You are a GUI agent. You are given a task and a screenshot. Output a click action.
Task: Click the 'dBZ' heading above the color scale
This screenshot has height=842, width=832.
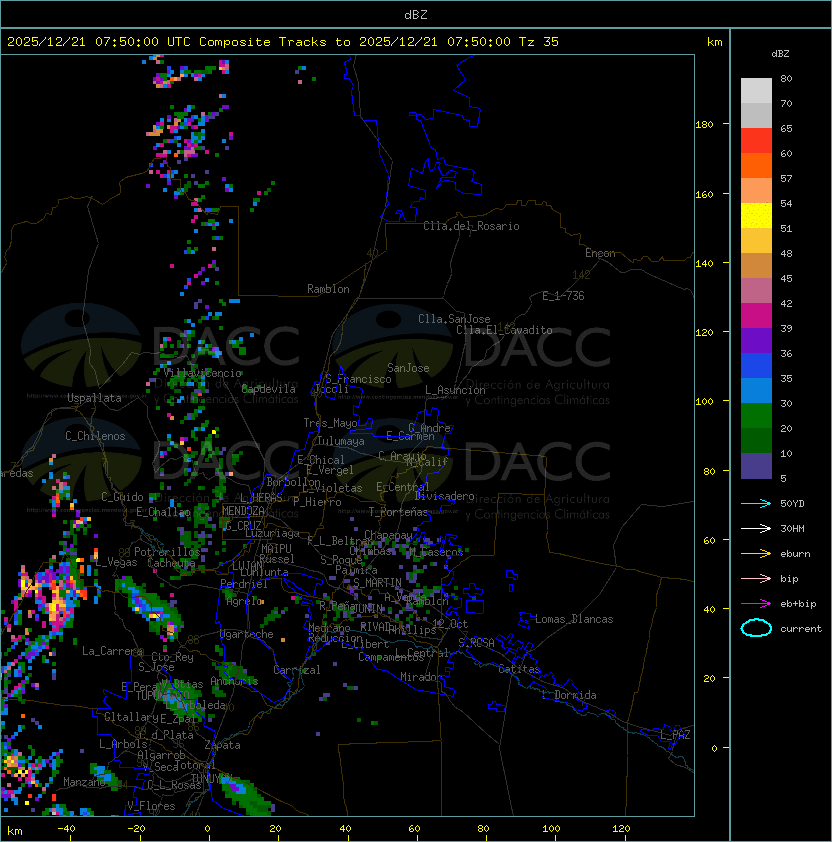780,54
